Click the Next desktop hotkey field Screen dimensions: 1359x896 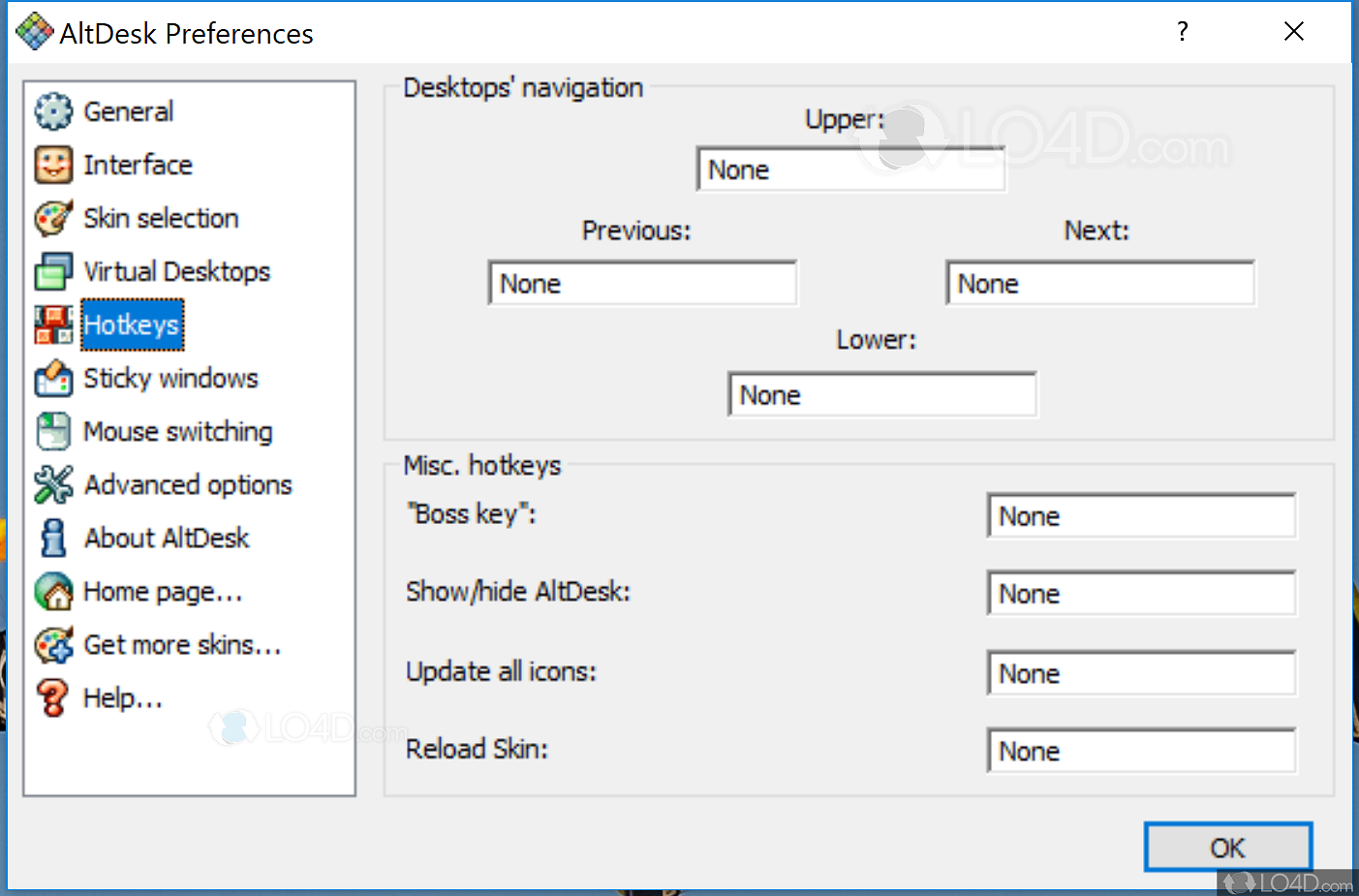1100,283
